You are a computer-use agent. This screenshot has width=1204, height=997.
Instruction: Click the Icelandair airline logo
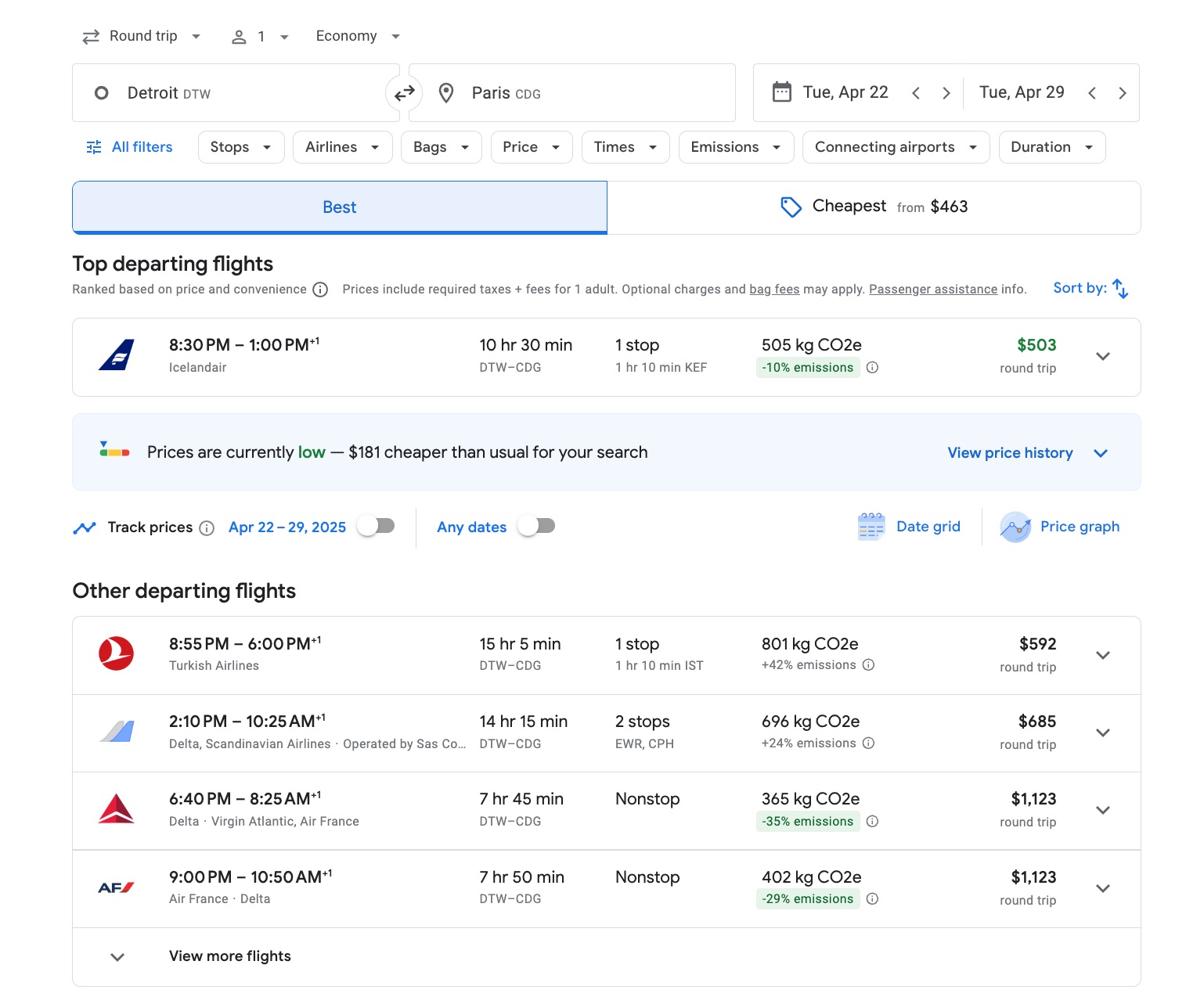[116, 354]
